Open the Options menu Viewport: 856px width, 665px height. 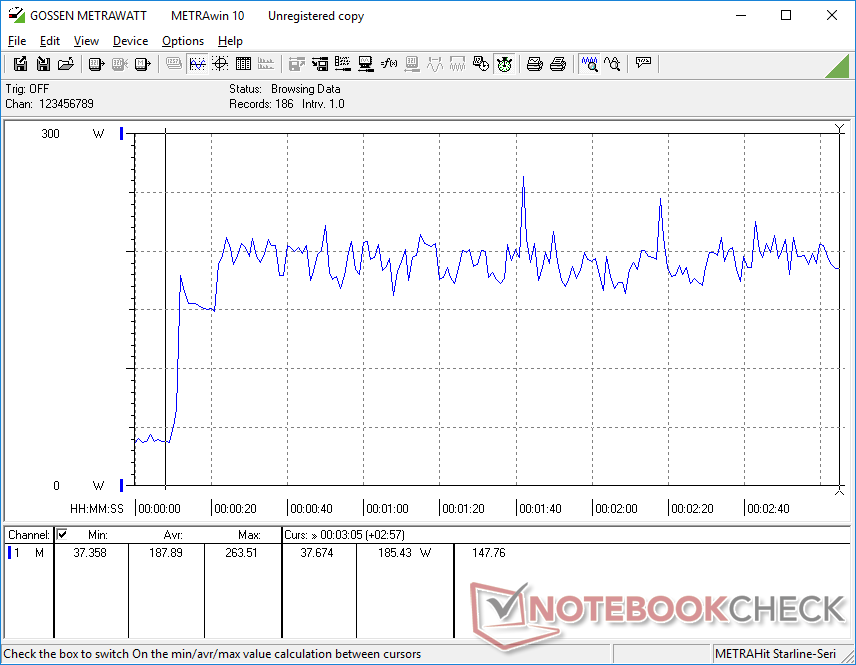click(183, 41)
